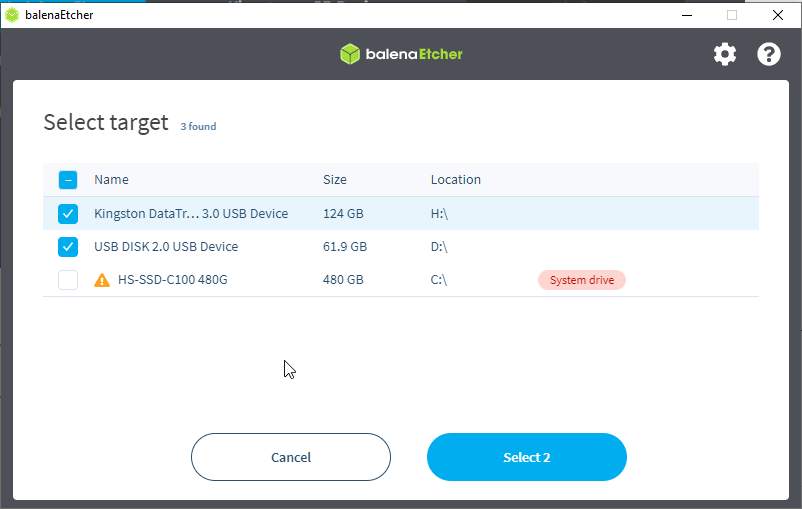
Task: Confirm with the Select 2 button
Action: [527, 457]
